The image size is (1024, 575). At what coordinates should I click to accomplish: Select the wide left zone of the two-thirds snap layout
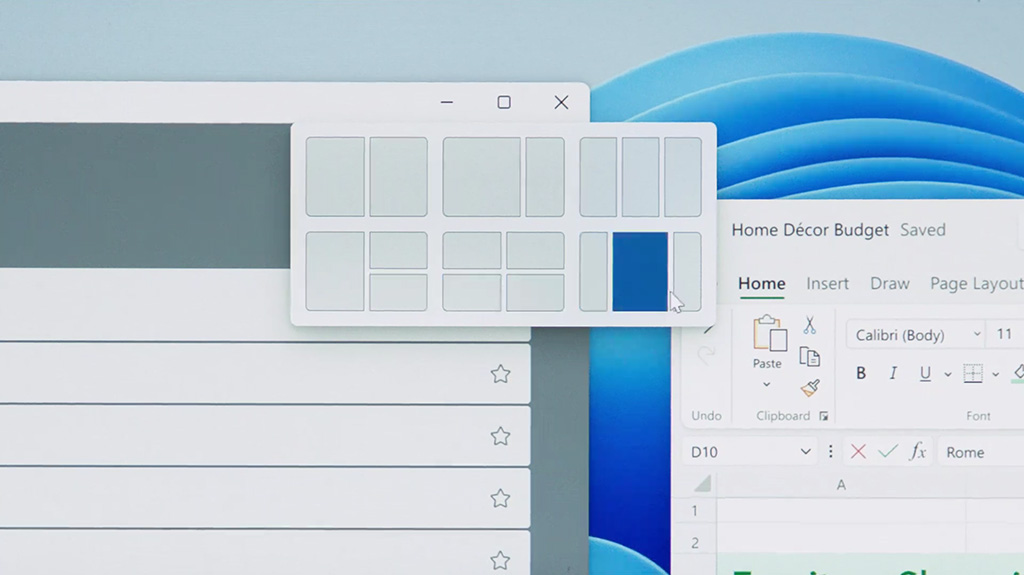[482, 176]
